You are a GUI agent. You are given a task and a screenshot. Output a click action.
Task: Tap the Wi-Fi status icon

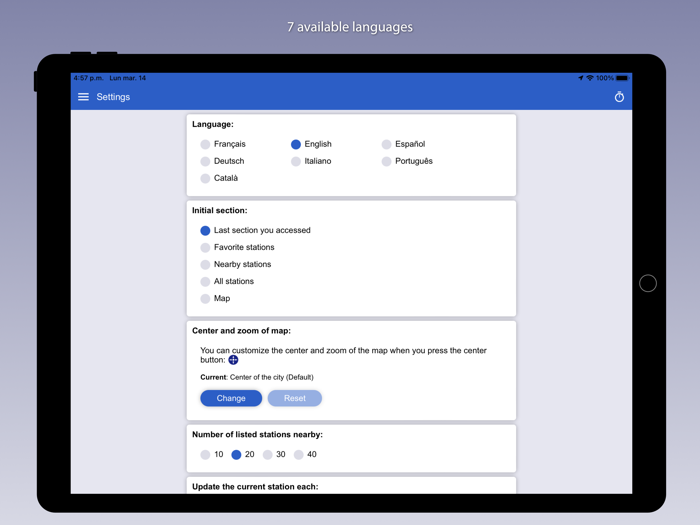pyautogui.click(x=590, y=78)
